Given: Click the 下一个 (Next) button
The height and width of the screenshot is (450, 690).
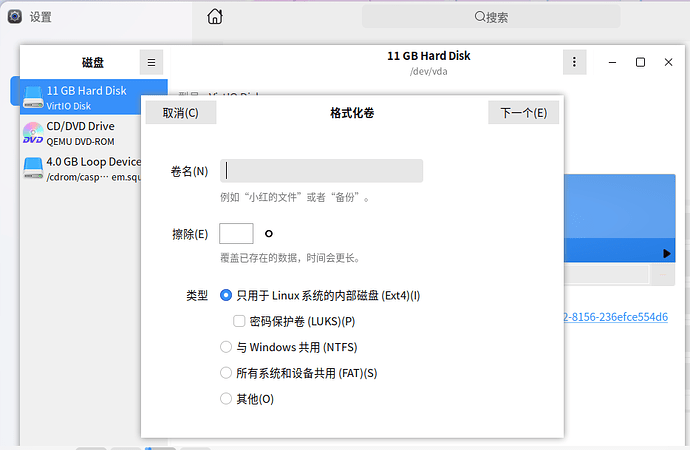Looking at the screenshot, I should coord(523,112).
